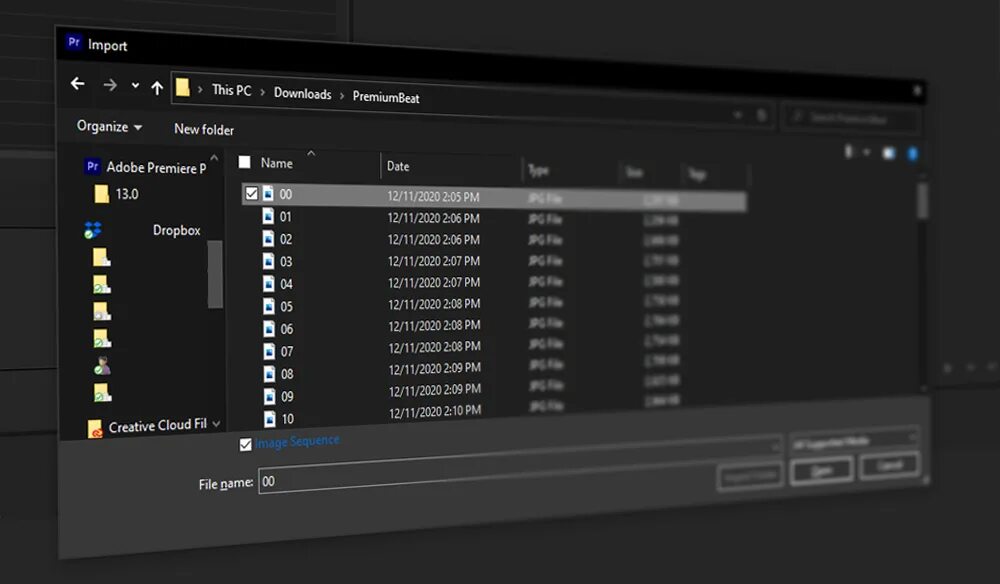The height and width of the screenshot is (584, 1000).
Task: Click the date cell of file 08
Action: [434, 369]
